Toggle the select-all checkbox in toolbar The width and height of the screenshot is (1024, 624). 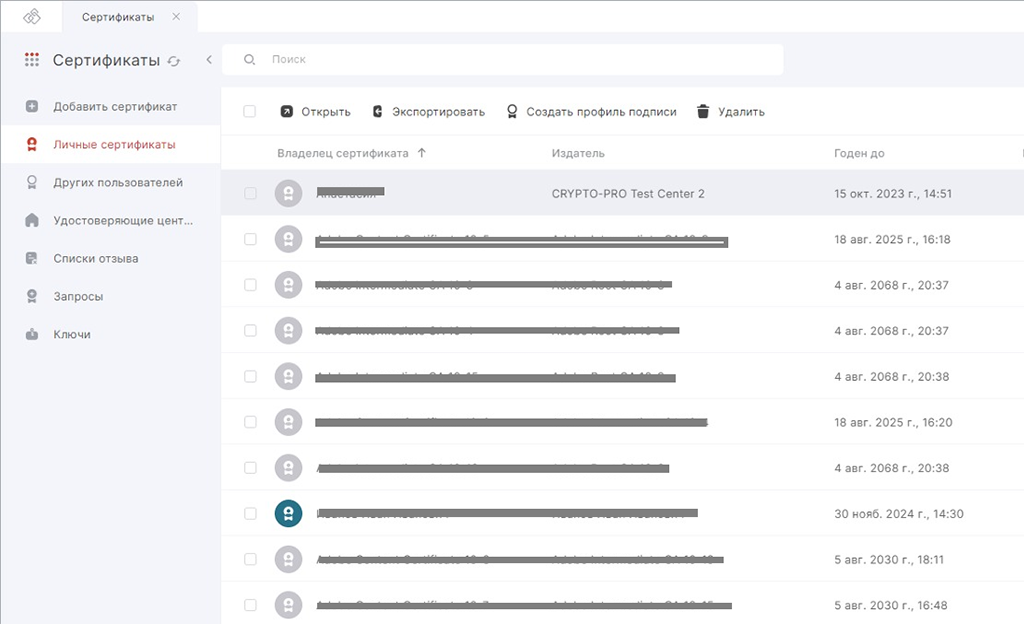tap(249, 111)
